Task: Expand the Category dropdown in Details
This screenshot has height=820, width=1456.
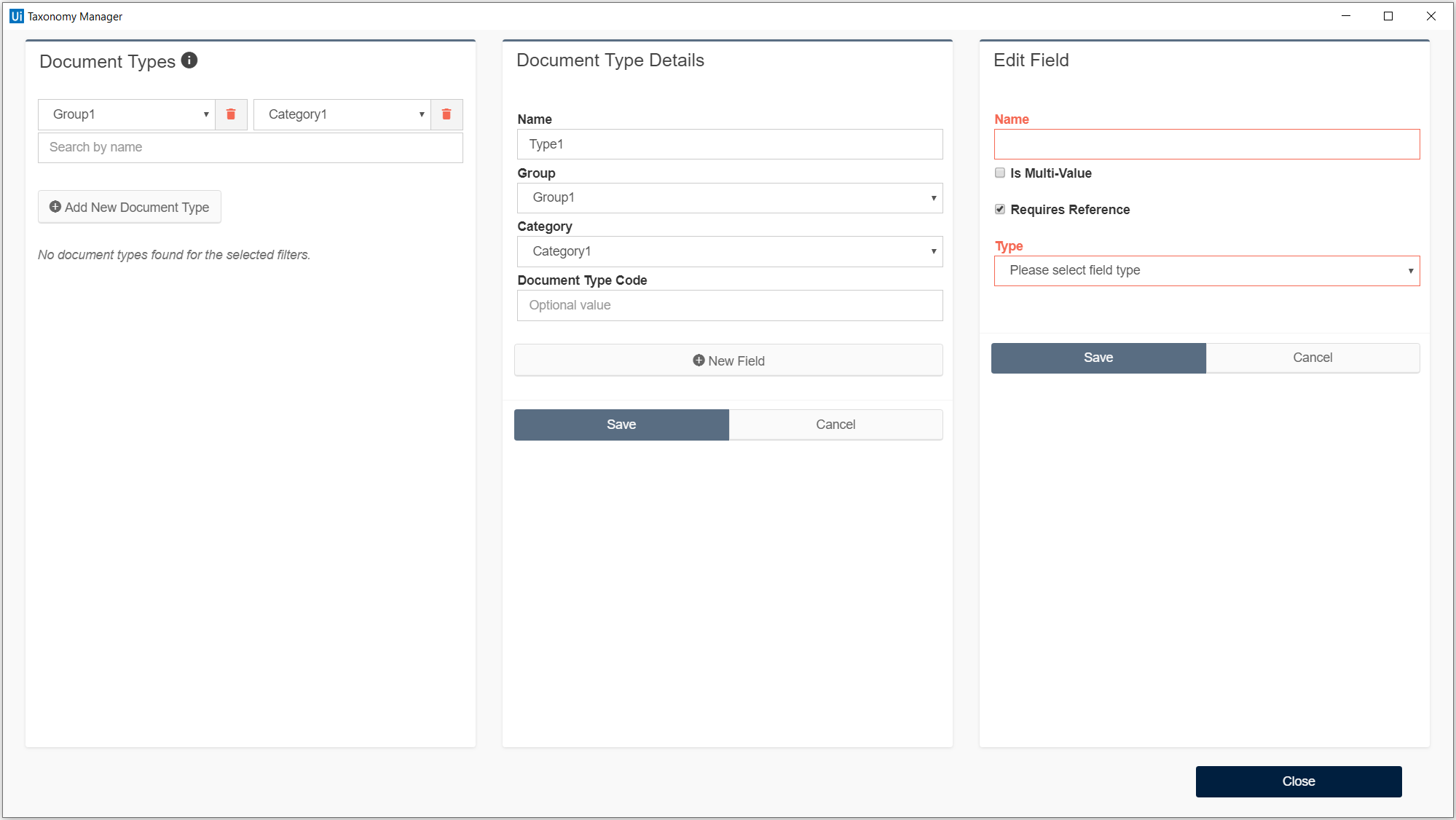Action: [729, 251]
